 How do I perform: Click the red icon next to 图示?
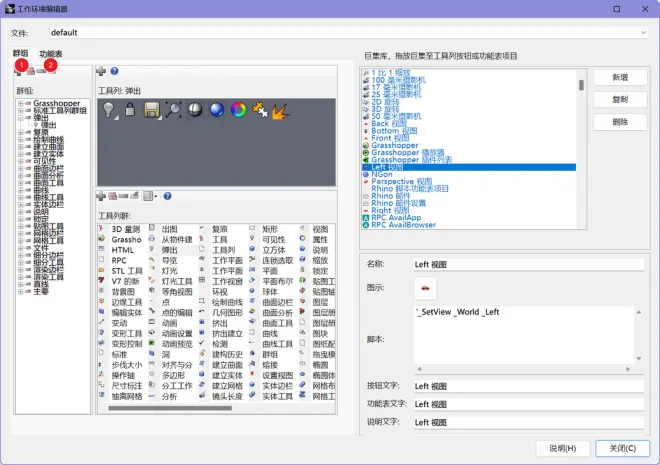pos(425,288)
